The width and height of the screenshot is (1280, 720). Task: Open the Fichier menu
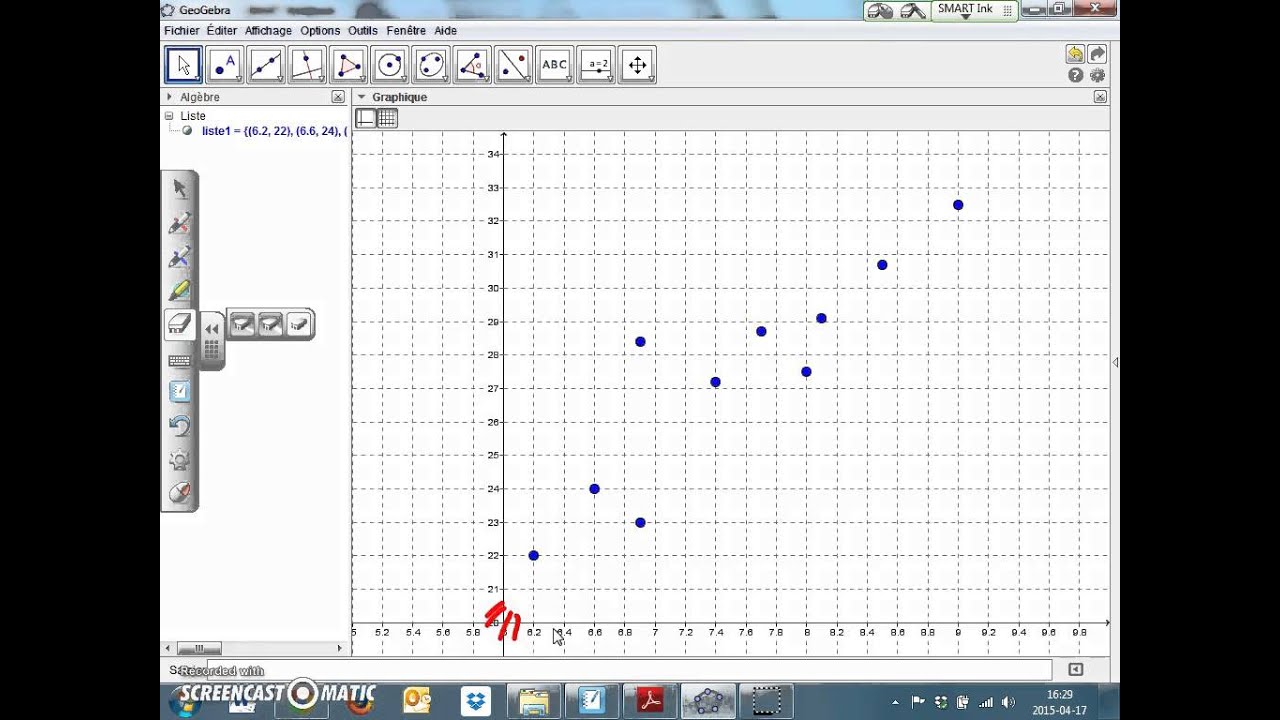pos(182,31)
